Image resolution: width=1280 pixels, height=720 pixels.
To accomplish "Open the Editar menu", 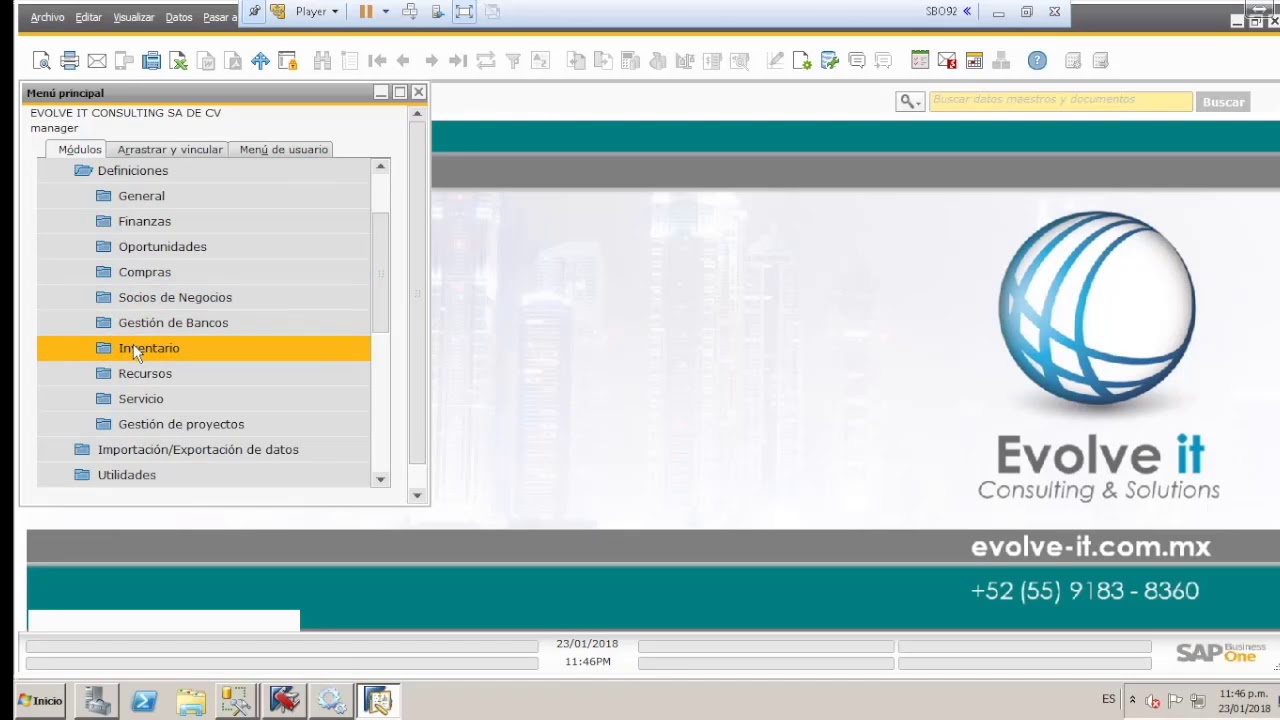I will pos(88,18).
